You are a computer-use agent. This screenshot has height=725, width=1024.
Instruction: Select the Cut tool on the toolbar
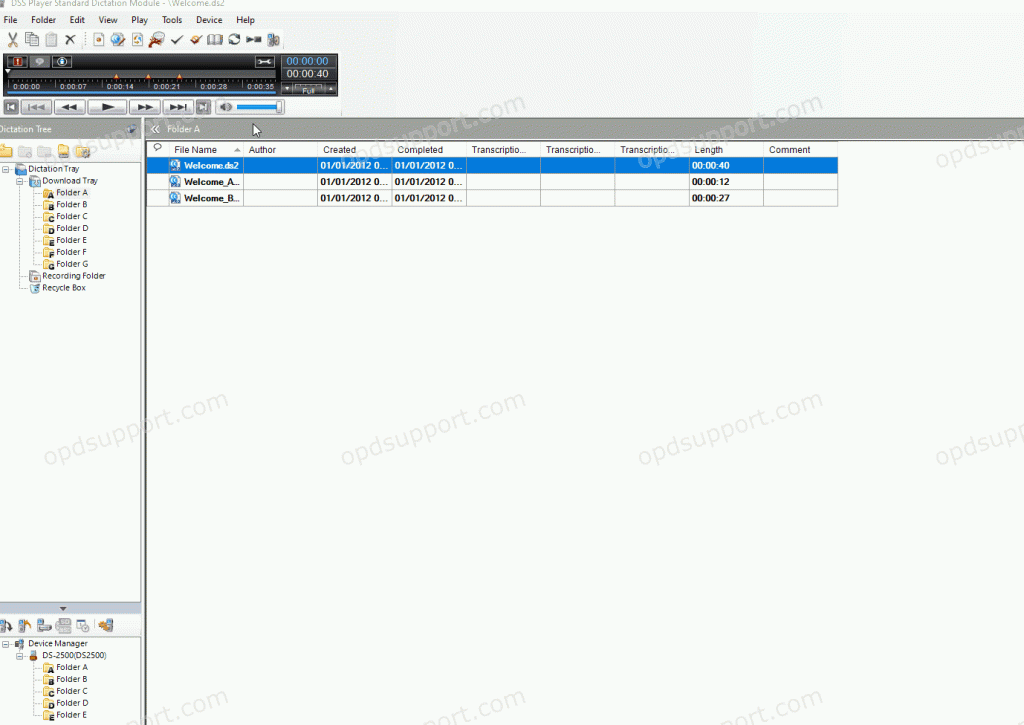point(14,39)
